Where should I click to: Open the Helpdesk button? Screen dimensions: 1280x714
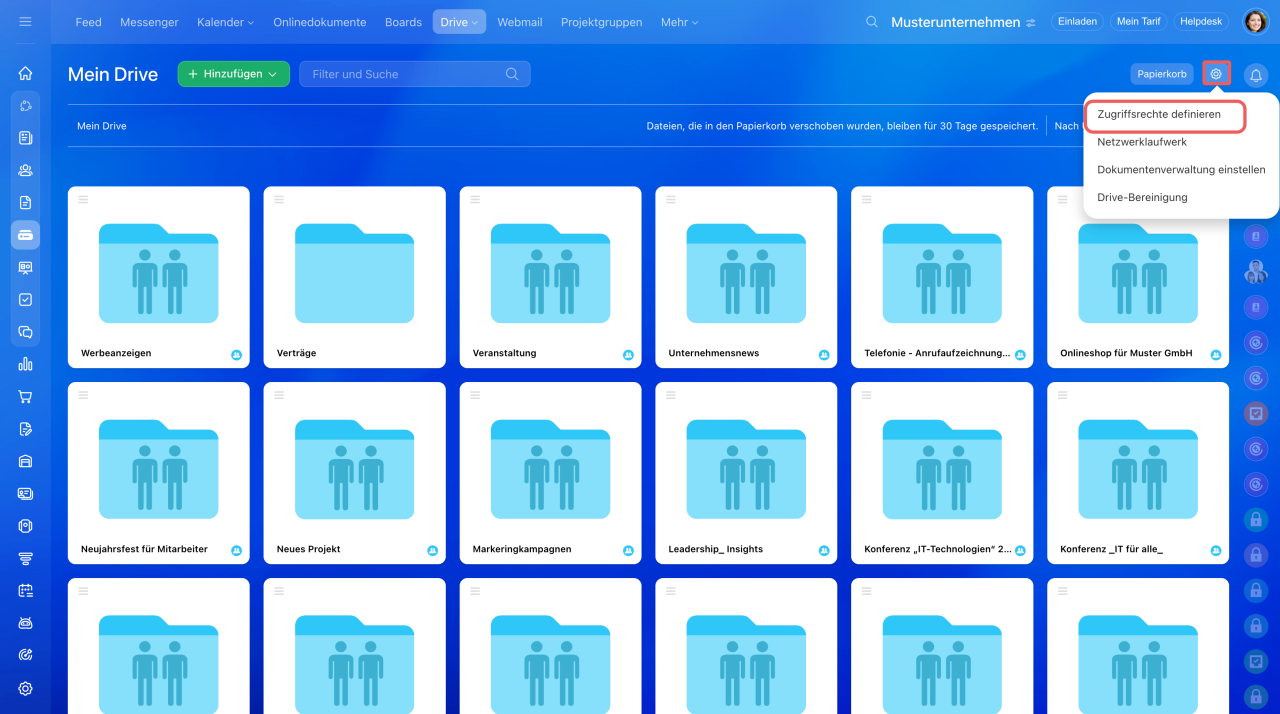tap(1202, 21)
